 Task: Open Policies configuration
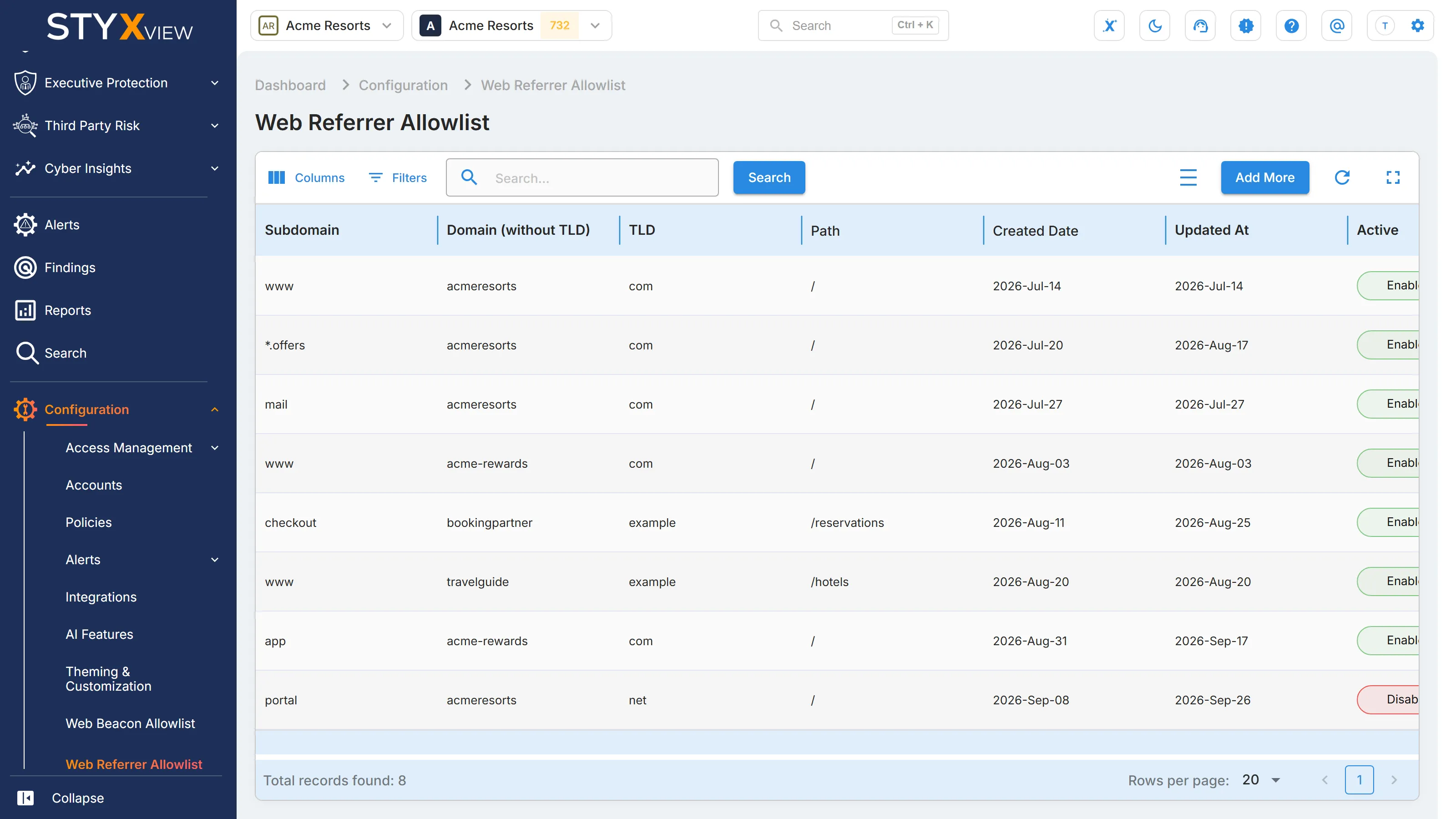tap(88, 522)
